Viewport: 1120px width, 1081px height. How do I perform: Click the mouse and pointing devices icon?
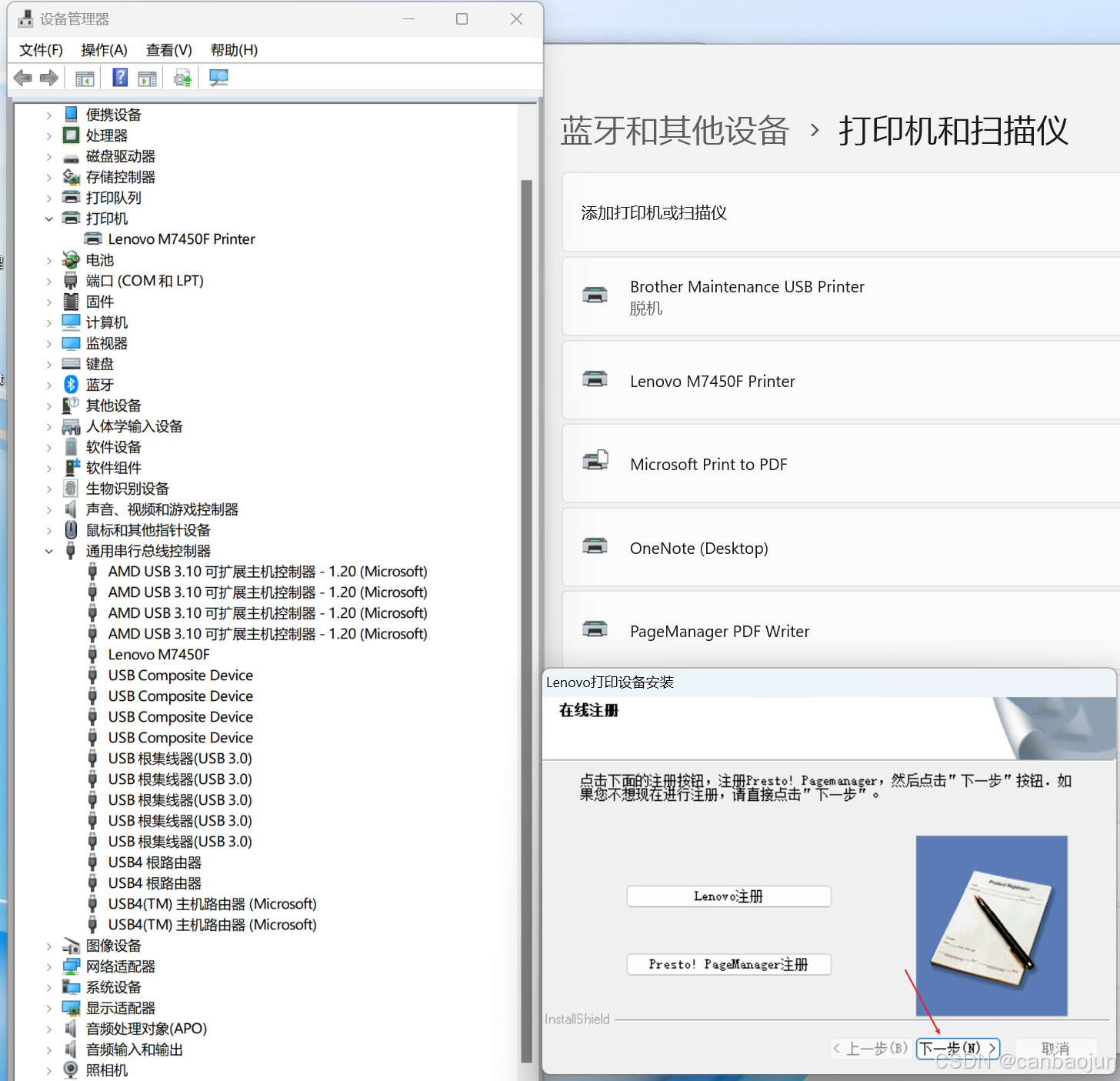(x=71, y=530)
